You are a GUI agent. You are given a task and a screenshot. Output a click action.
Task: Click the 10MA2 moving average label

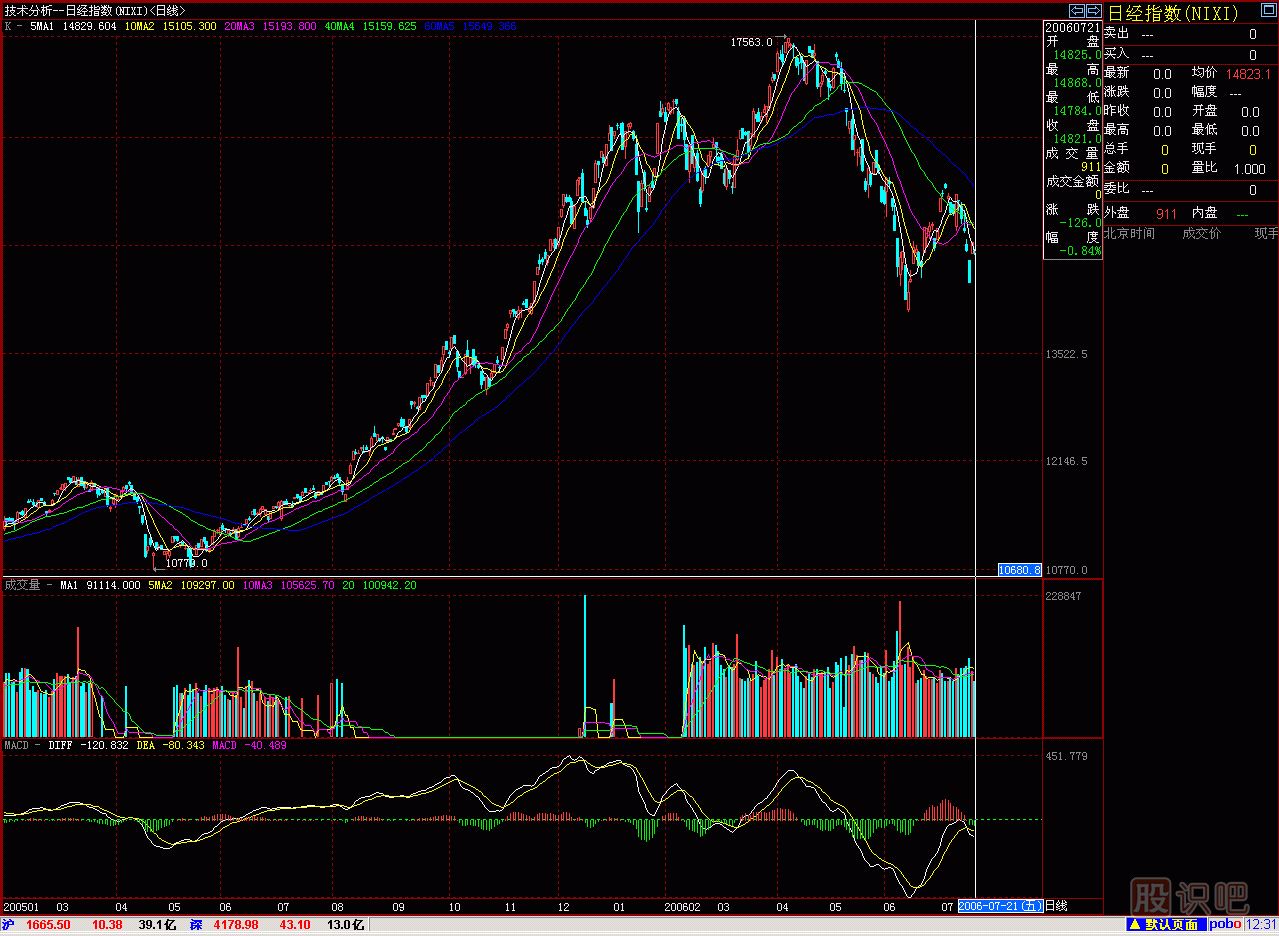click(141, 27)
